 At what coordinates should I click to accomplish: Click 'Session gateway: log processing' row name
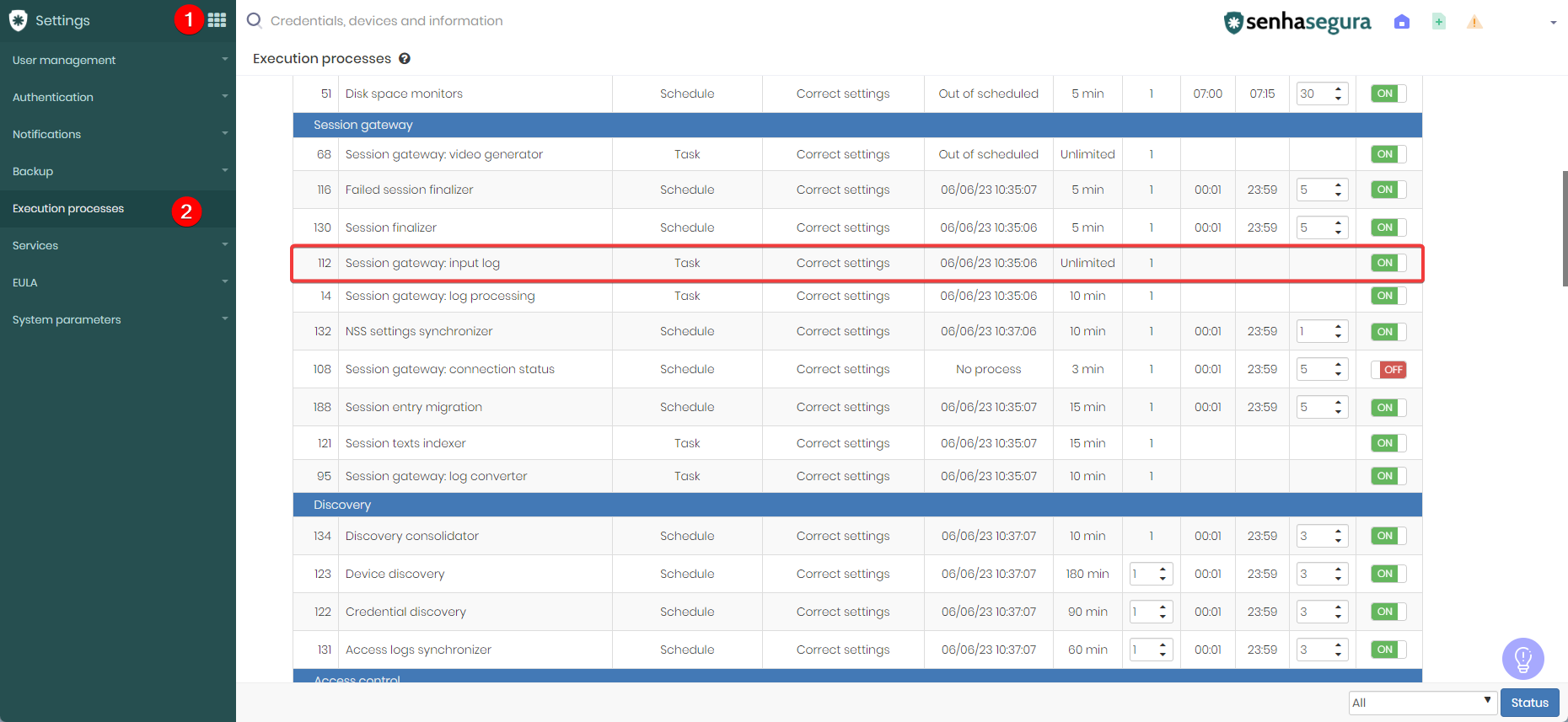pos(440,296)
